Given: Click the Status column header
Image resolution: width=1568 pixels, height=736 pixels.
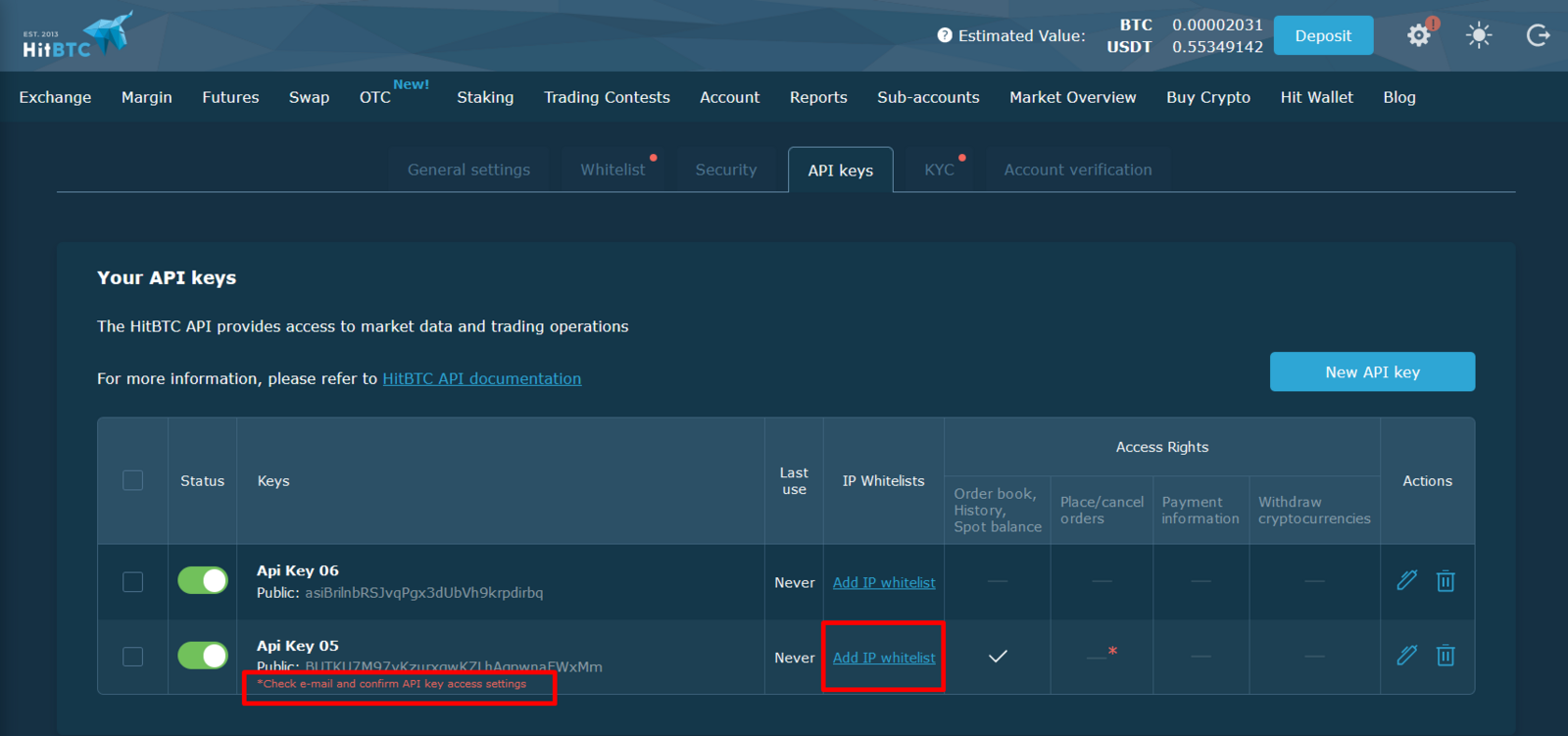Looking at the screenshot, I should click(202, 481).
